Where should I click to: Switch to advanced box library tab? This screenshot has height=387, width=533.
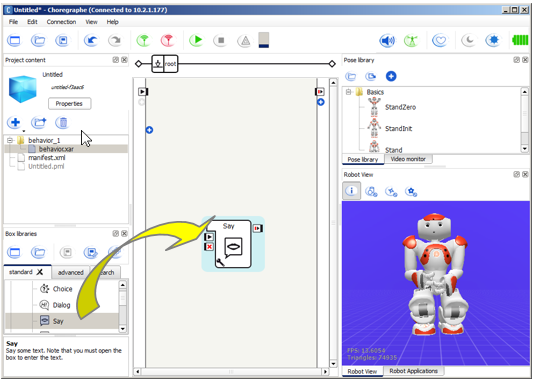coord(71,272)
